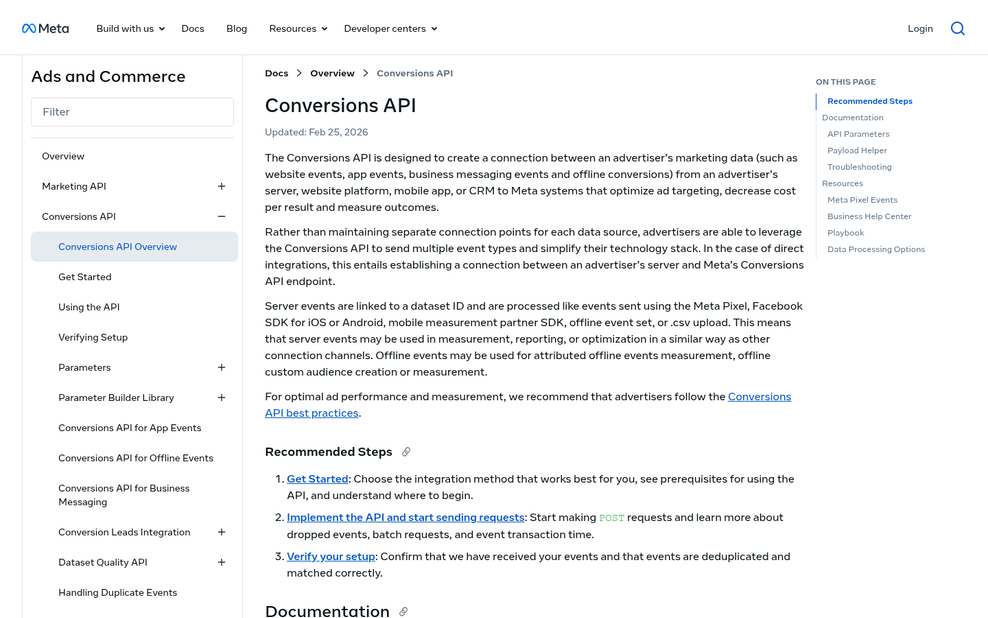
Task: Jump to Troubleshooting in page outline
Action: (x=859, y=167)
